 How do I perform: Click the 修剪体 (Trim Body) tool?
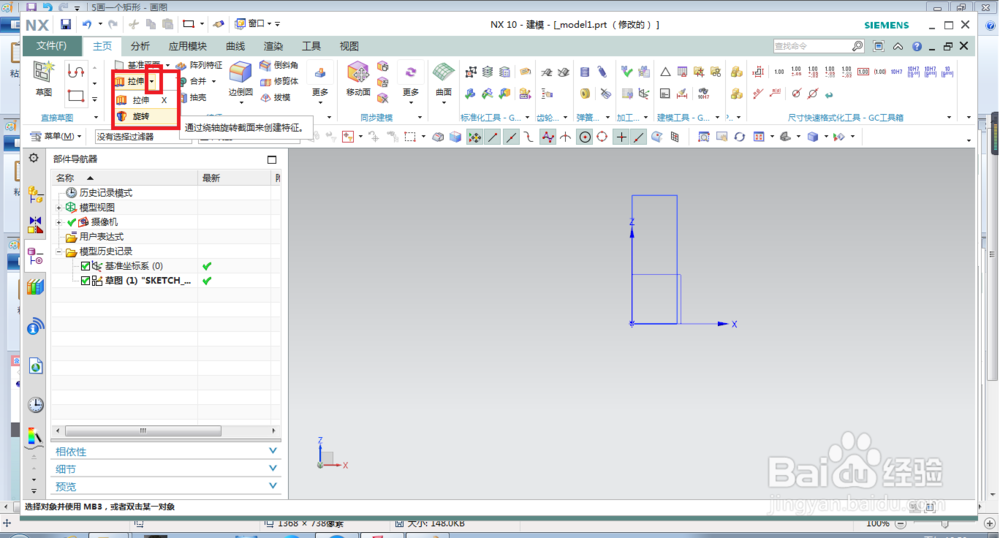[x=279, y=81]
